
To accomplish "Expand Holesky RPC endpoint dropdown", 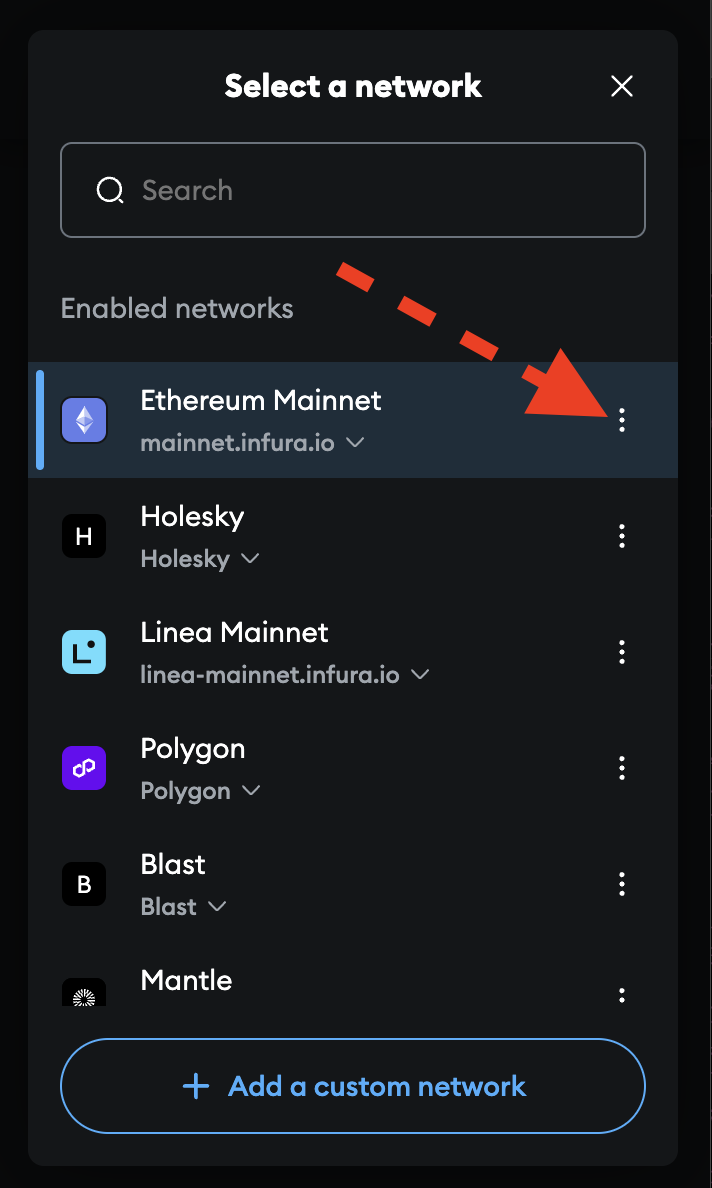I will click(250, 559).
